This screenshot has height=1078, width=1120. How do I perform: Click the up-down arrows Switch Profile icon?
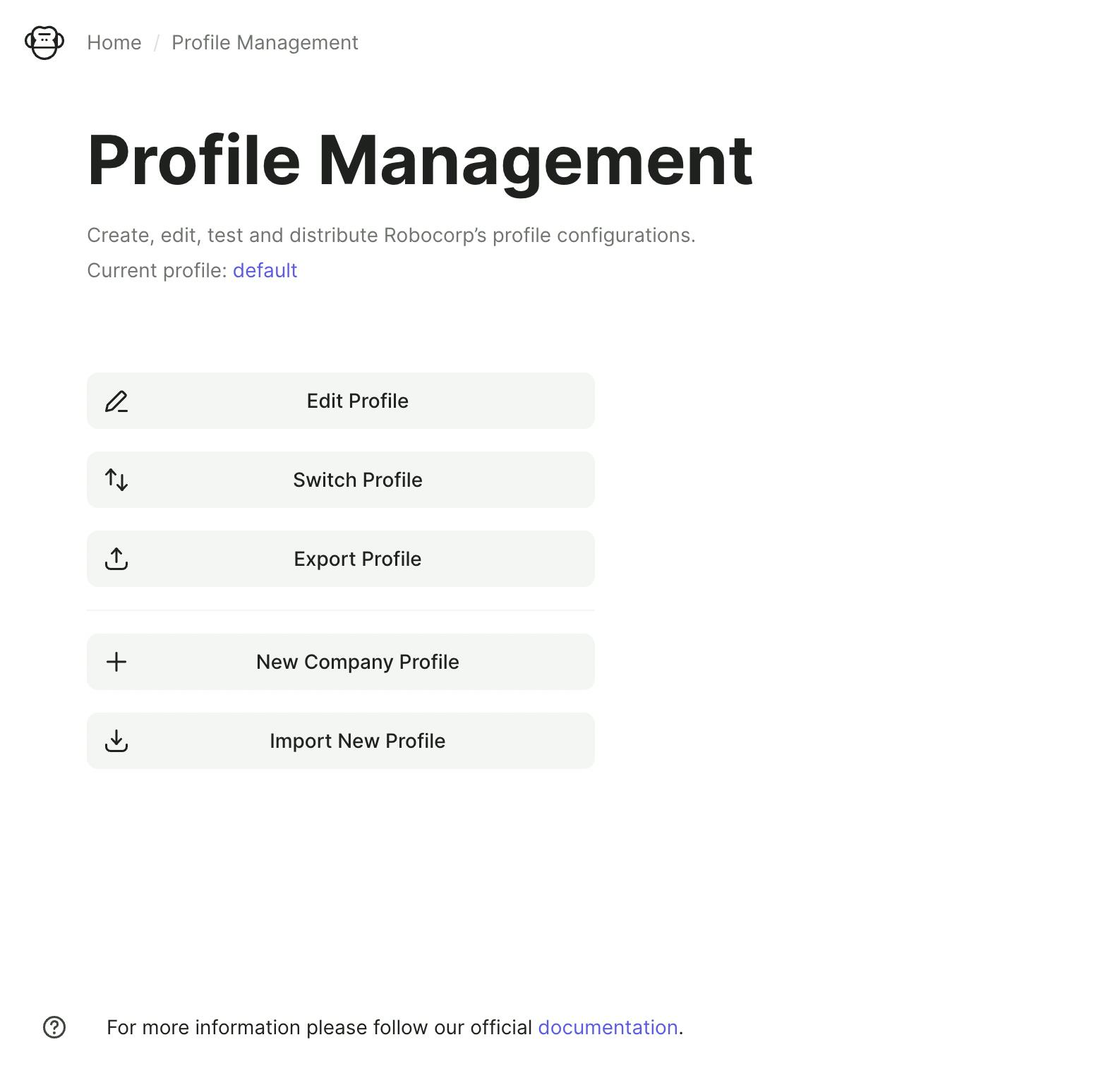click(x=116, y=480)
